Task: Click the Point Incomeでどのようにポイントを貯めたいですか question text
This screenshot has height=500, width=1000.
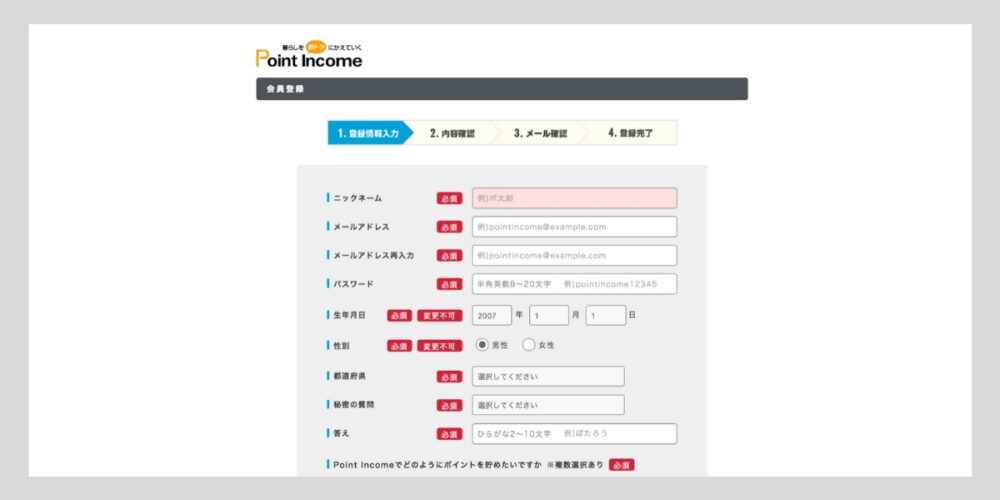Action: tap(437, 465)
